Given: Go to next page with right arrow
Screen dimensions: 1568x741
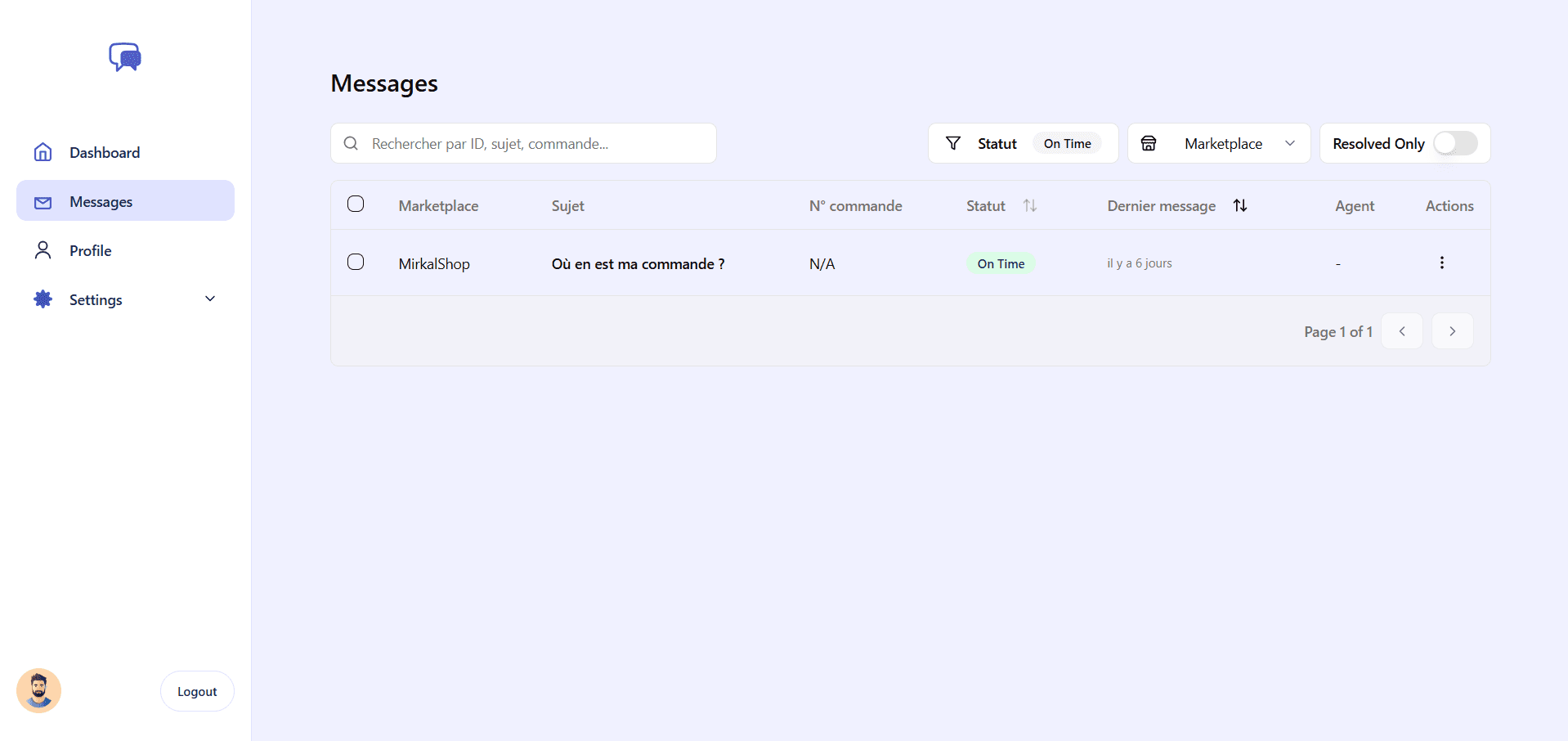Looking at the screenshot, I should (1452, 331).
